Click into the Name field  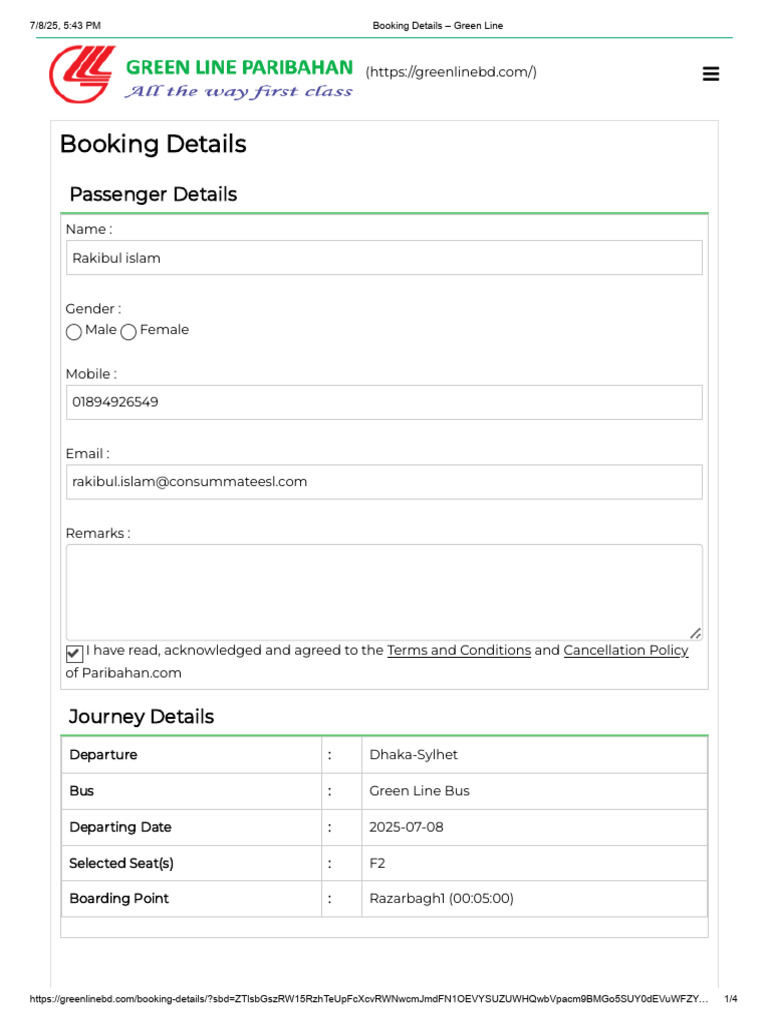coord(384,258)
